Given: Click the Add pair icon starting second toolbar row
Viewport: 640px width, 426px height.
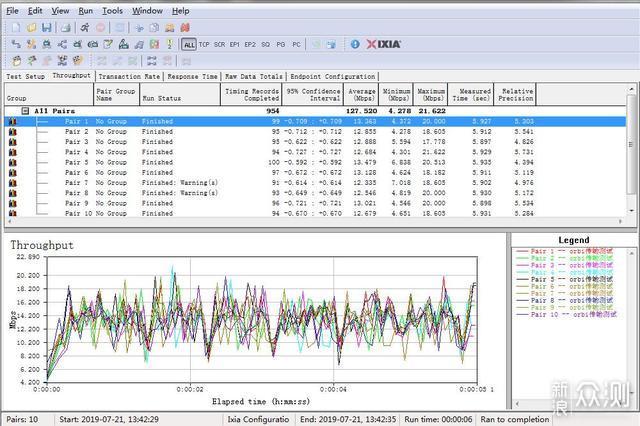Looking at the screenshot, I should pyautogui.click(x=16, y=44).
